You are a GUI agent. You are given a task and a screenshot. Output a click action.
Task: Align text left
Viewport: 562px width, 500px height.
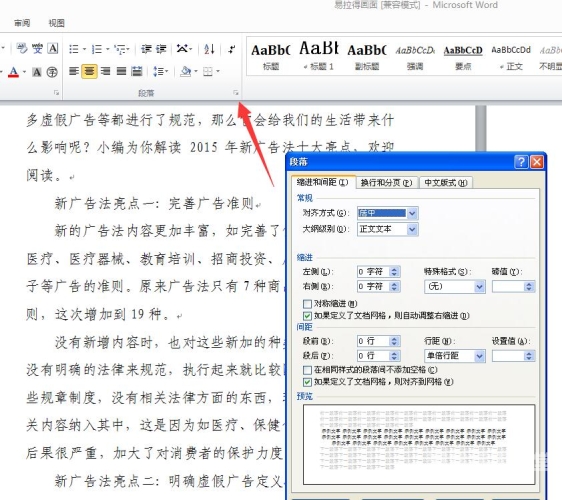[74, 71]
